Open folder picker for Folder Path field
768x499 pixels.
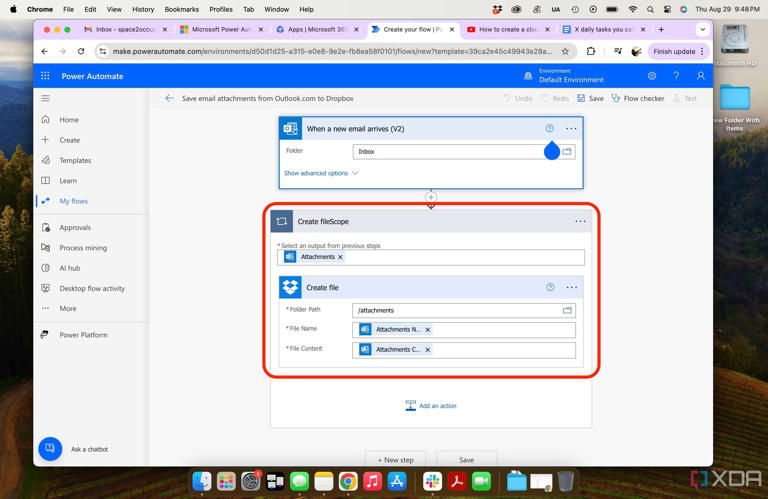tap(567, 311)
